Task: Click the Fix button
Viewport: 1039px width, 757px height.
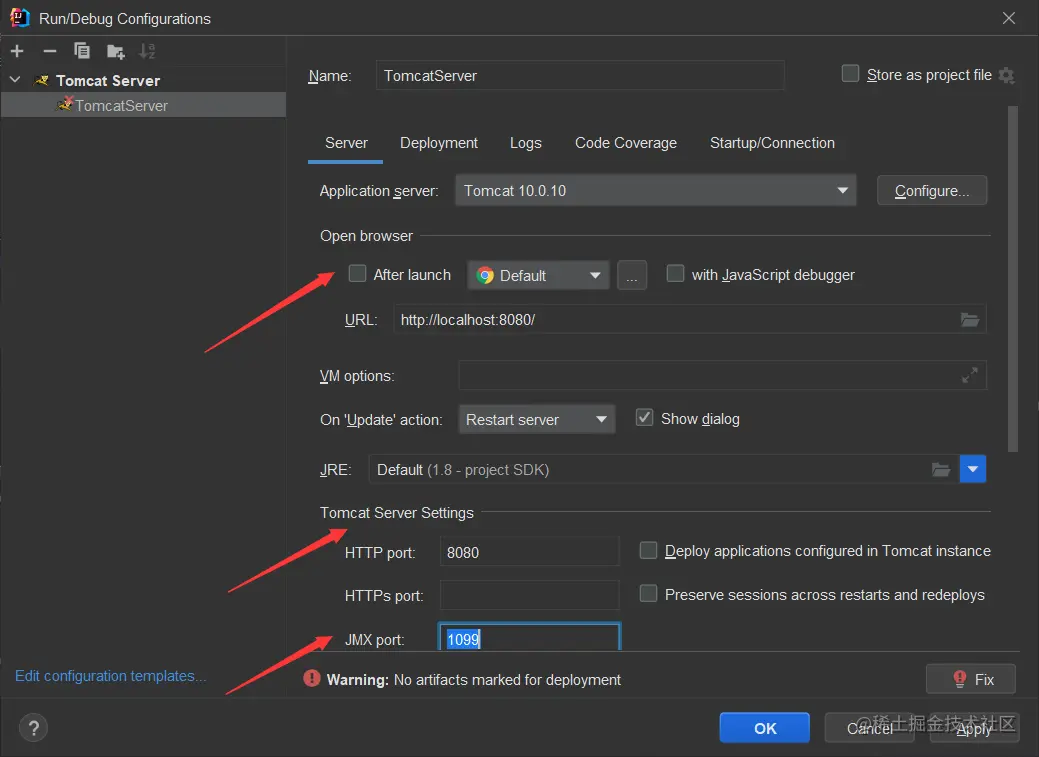Action: [971, 679]
